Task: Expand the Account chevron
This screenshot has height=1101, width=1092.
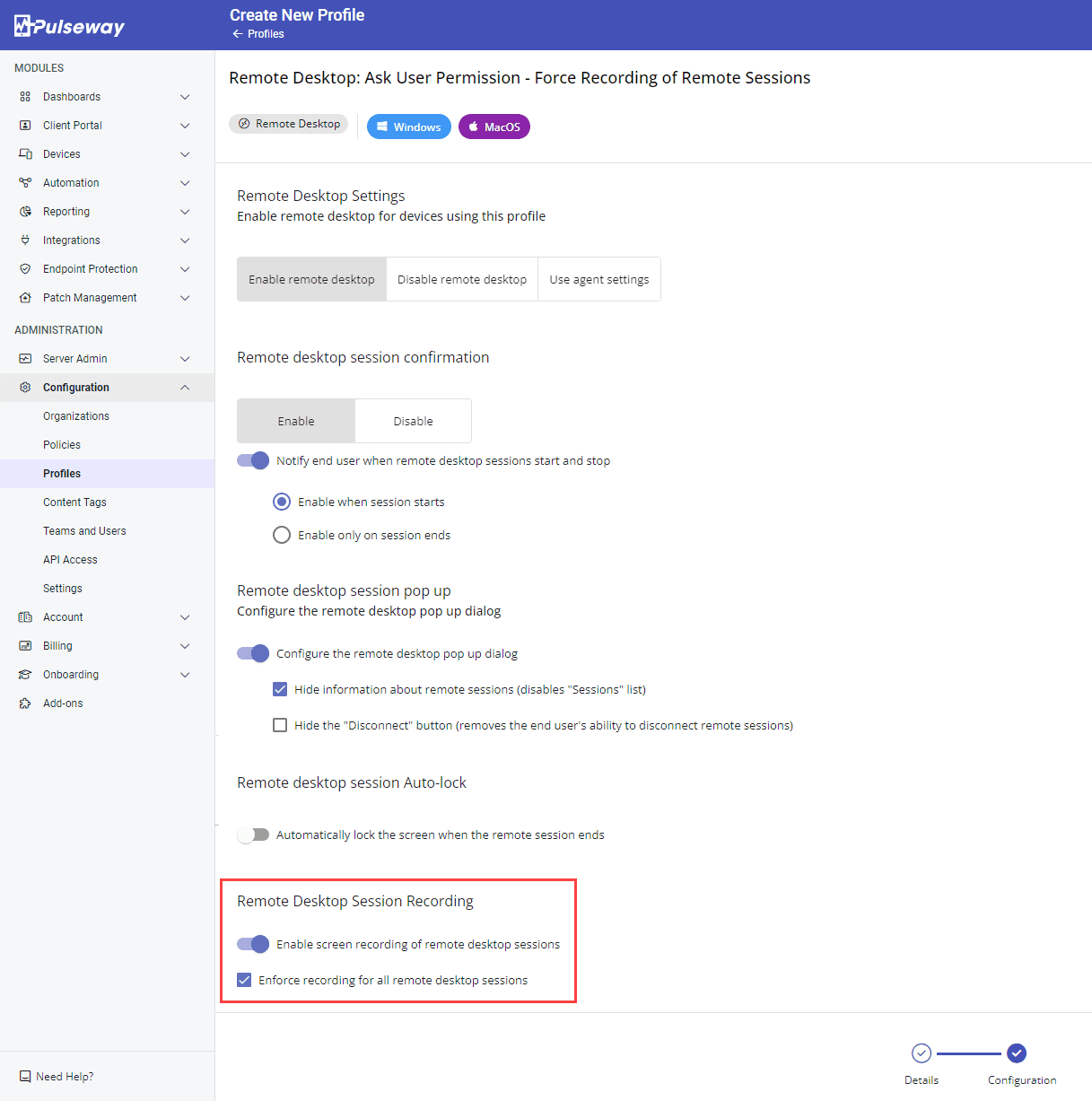Action: click(185, 617)
